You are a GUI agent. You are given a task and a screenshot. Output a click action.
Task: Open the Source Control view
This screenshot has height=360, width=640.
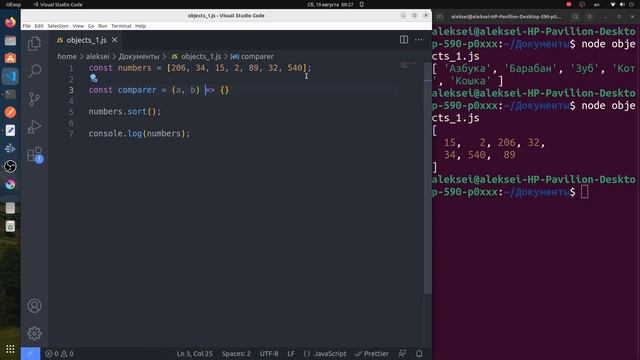click(x=34, y=99)
